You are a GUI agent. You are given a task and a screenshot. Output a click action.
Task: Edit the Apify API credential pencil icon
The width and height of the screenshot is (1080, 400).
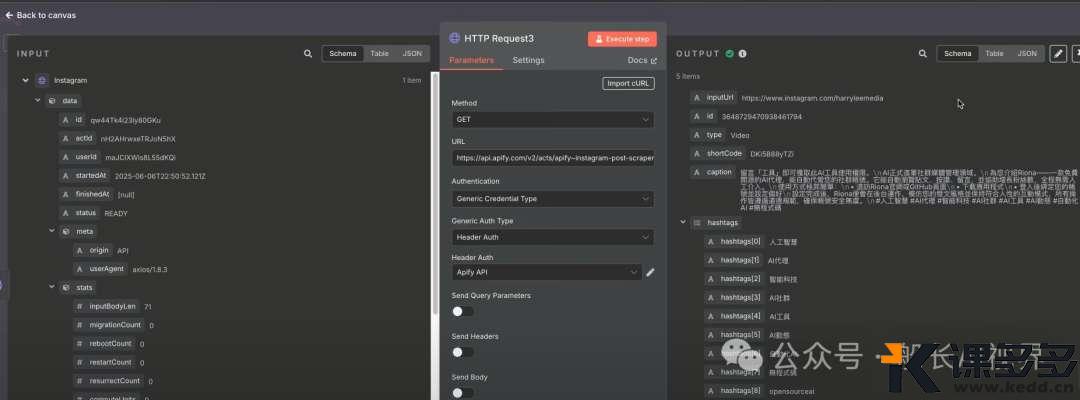(x=650, y=272)
